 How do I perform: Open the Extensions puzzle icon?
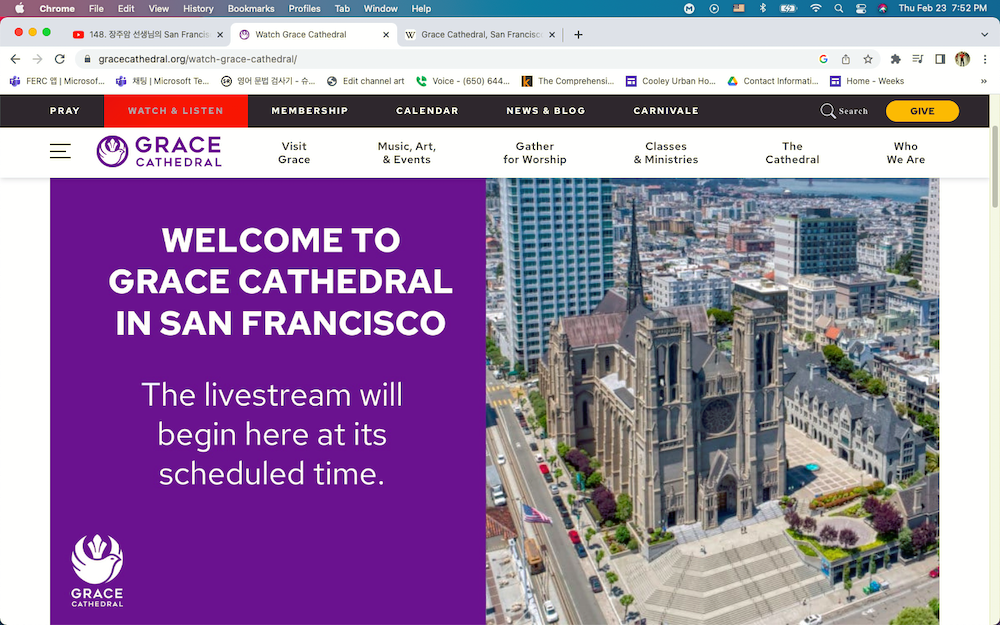tap(895, 59)
